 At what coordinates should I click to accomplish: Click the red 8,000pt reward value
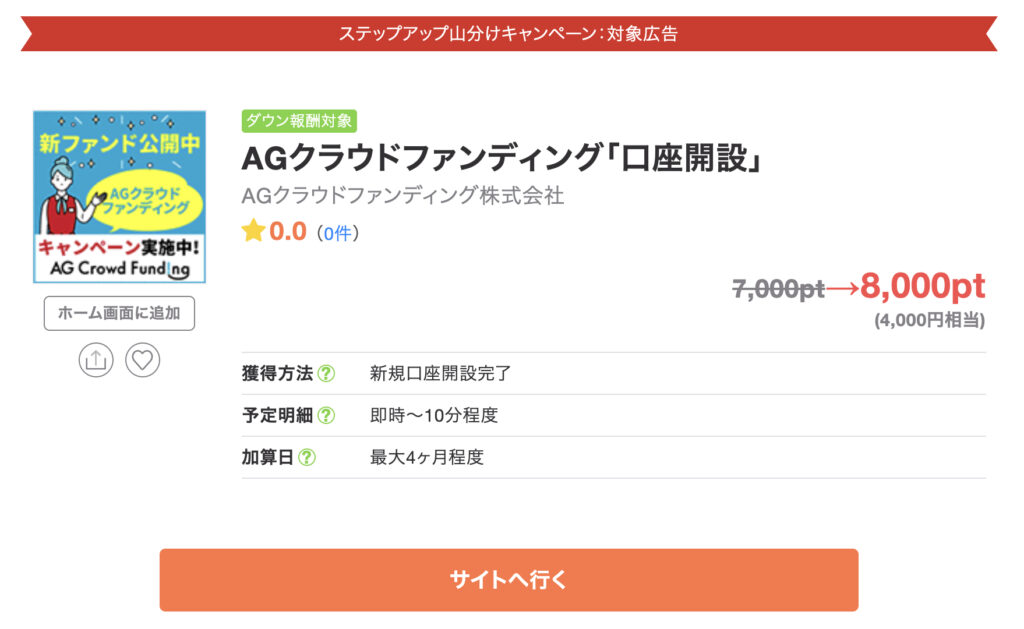922,287
